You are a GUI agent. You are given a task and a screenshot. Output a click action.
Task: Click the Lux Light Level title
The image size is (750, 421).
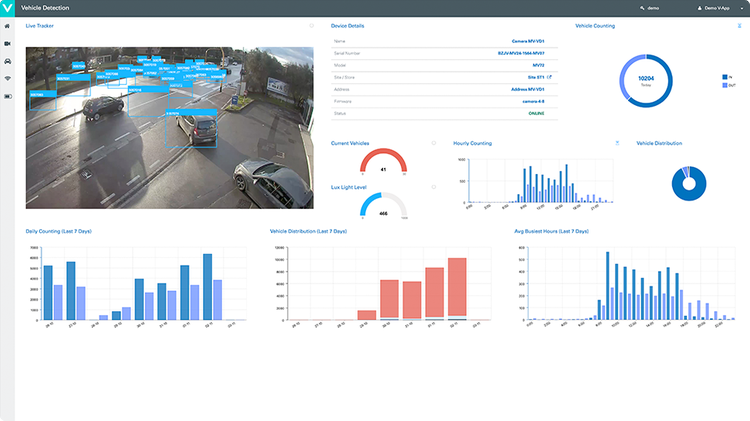click(349, 187)
